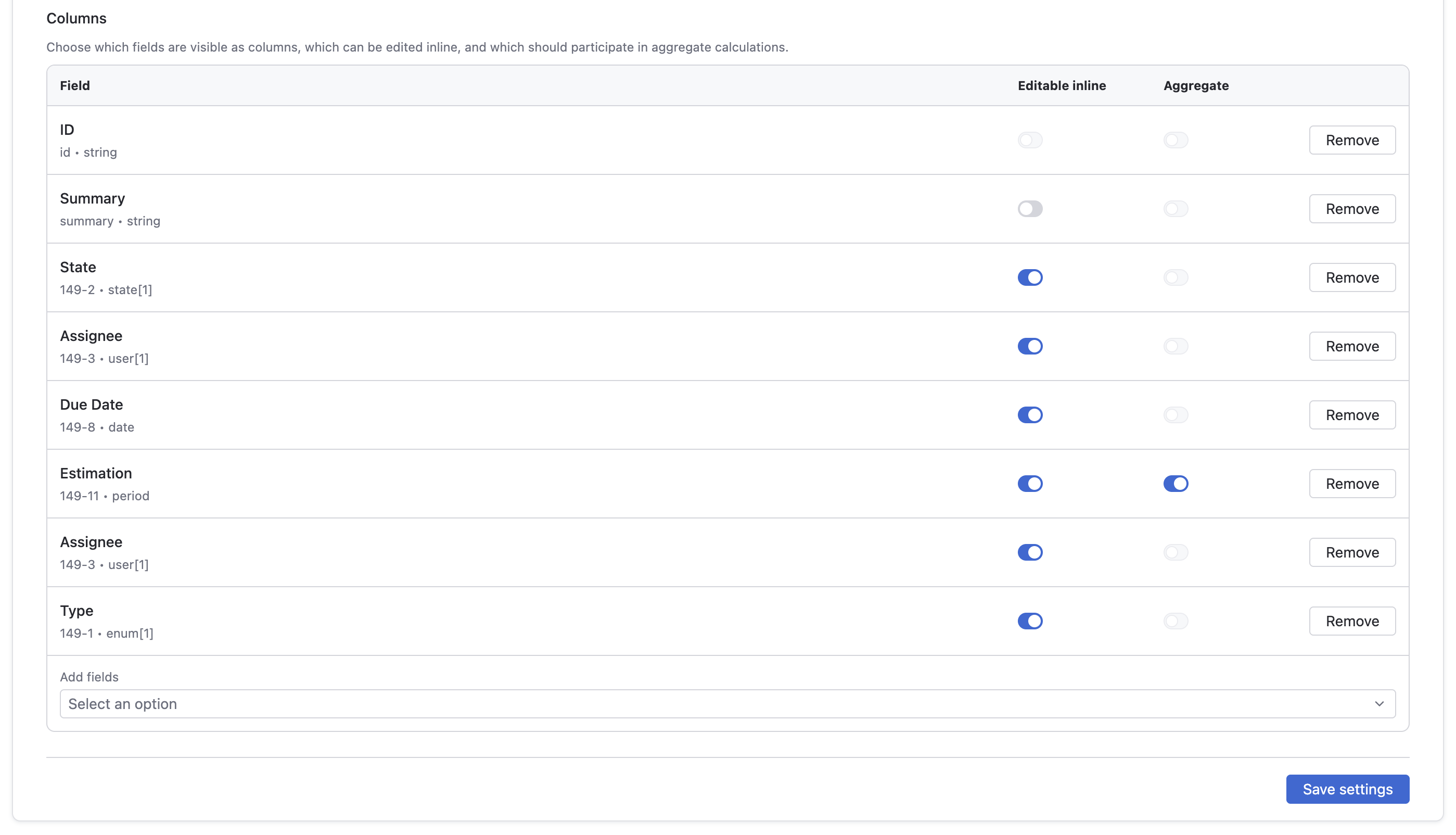This screenshot has width=1456, height=835.
Task: Remove the ID column
Action: coord(1352,140)
